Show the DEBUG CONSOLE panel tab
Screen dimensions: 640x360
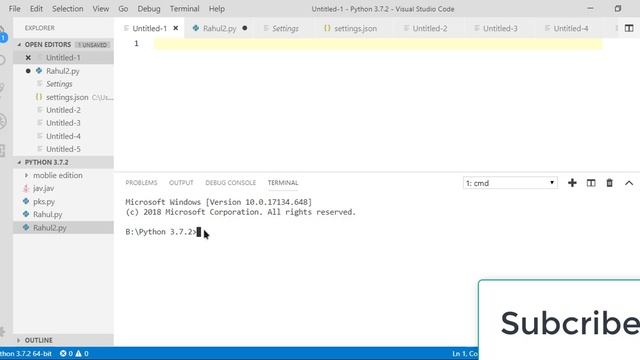pos(231,182)
